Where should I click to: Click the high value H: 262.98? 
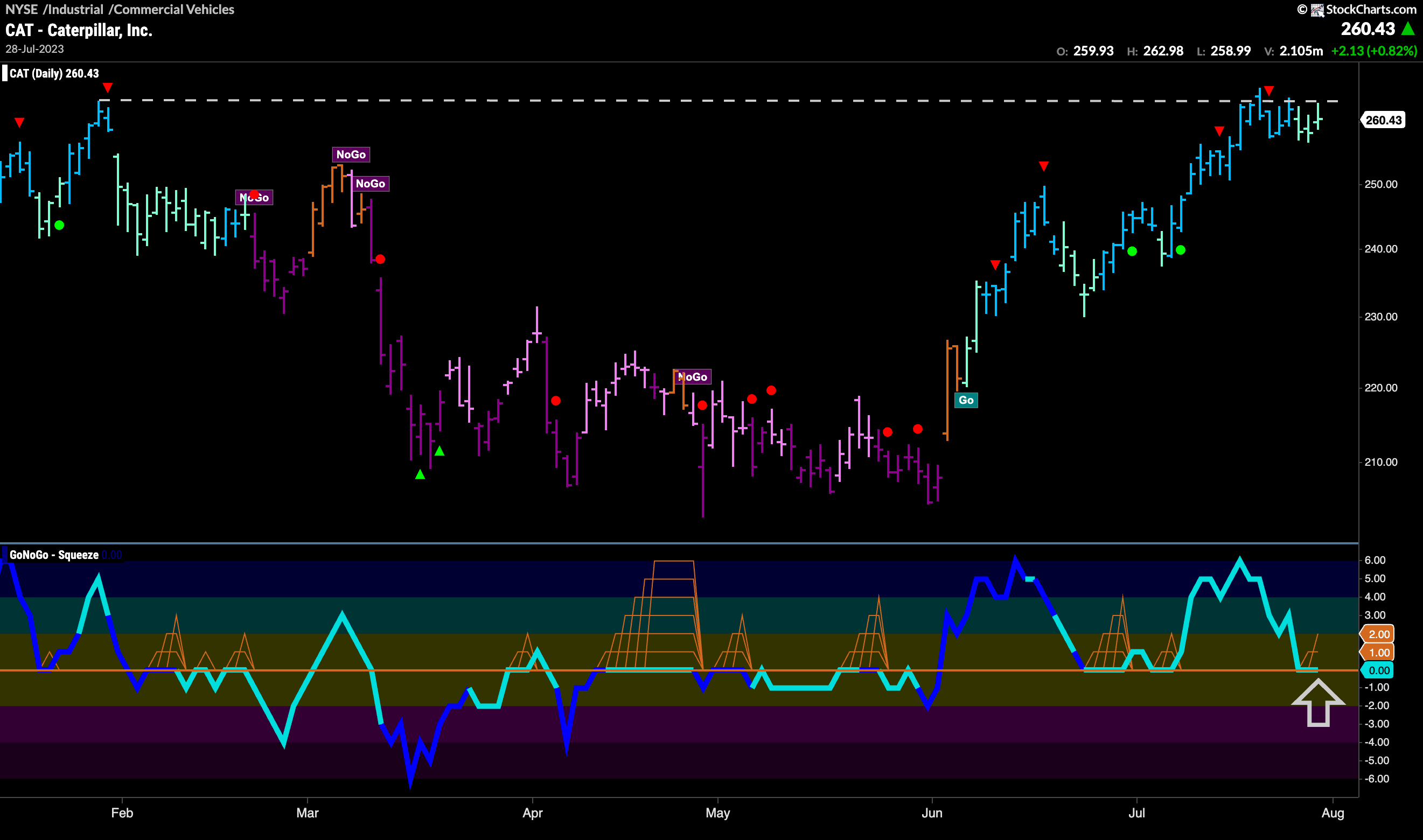click(x=1155, y=51)
